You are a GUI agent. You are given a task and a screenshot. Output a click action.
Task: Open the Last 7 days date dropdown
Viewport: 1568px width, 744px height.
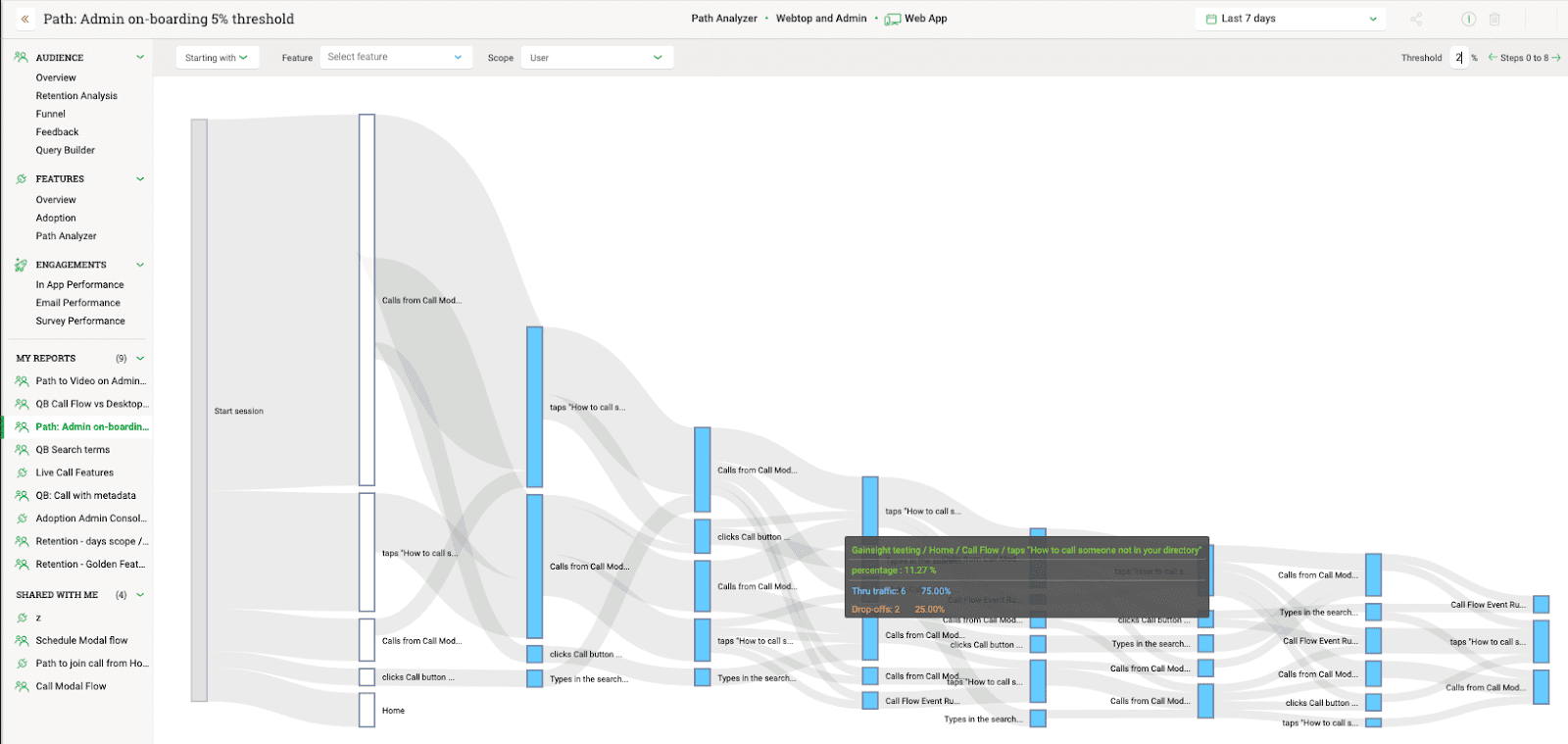1291,19
